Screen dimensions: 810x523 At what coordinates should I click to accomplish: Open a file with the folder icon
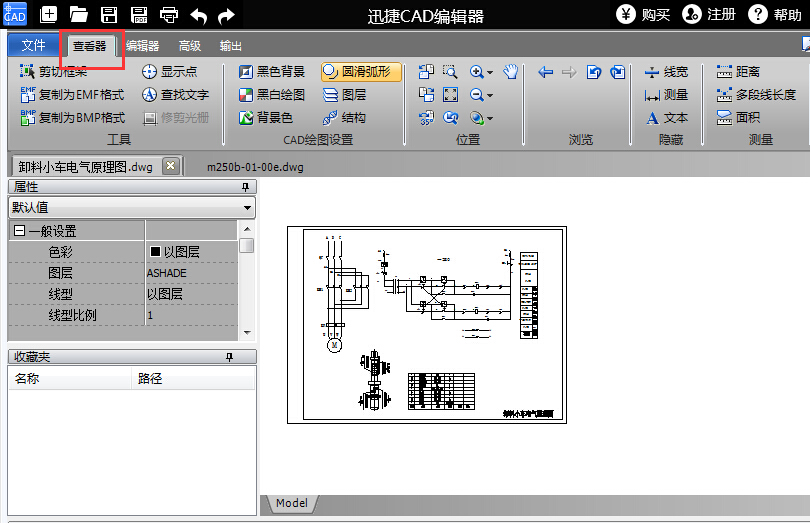click(x=79, y=15)
